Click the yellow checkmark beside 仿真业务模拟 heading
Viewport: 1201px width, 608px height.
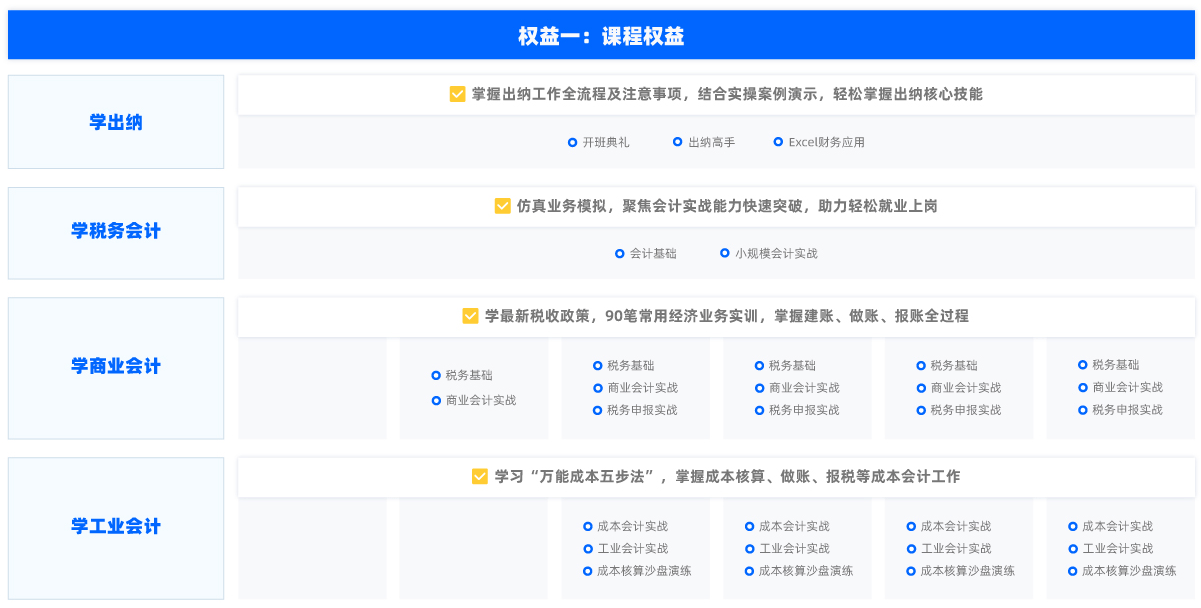(x=503, y=206)
